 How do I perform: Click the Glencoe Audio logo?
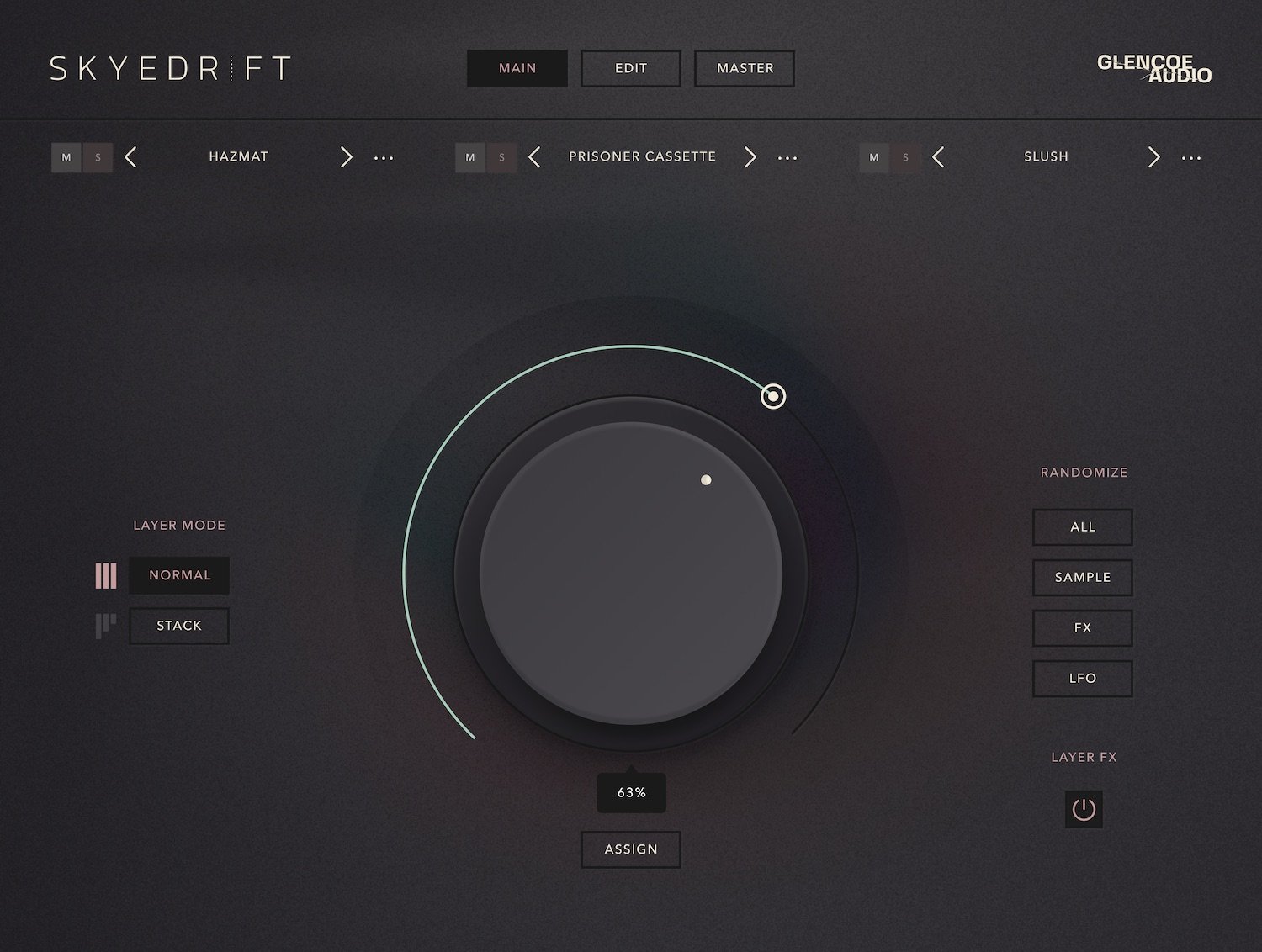[x=1153, y=69]
